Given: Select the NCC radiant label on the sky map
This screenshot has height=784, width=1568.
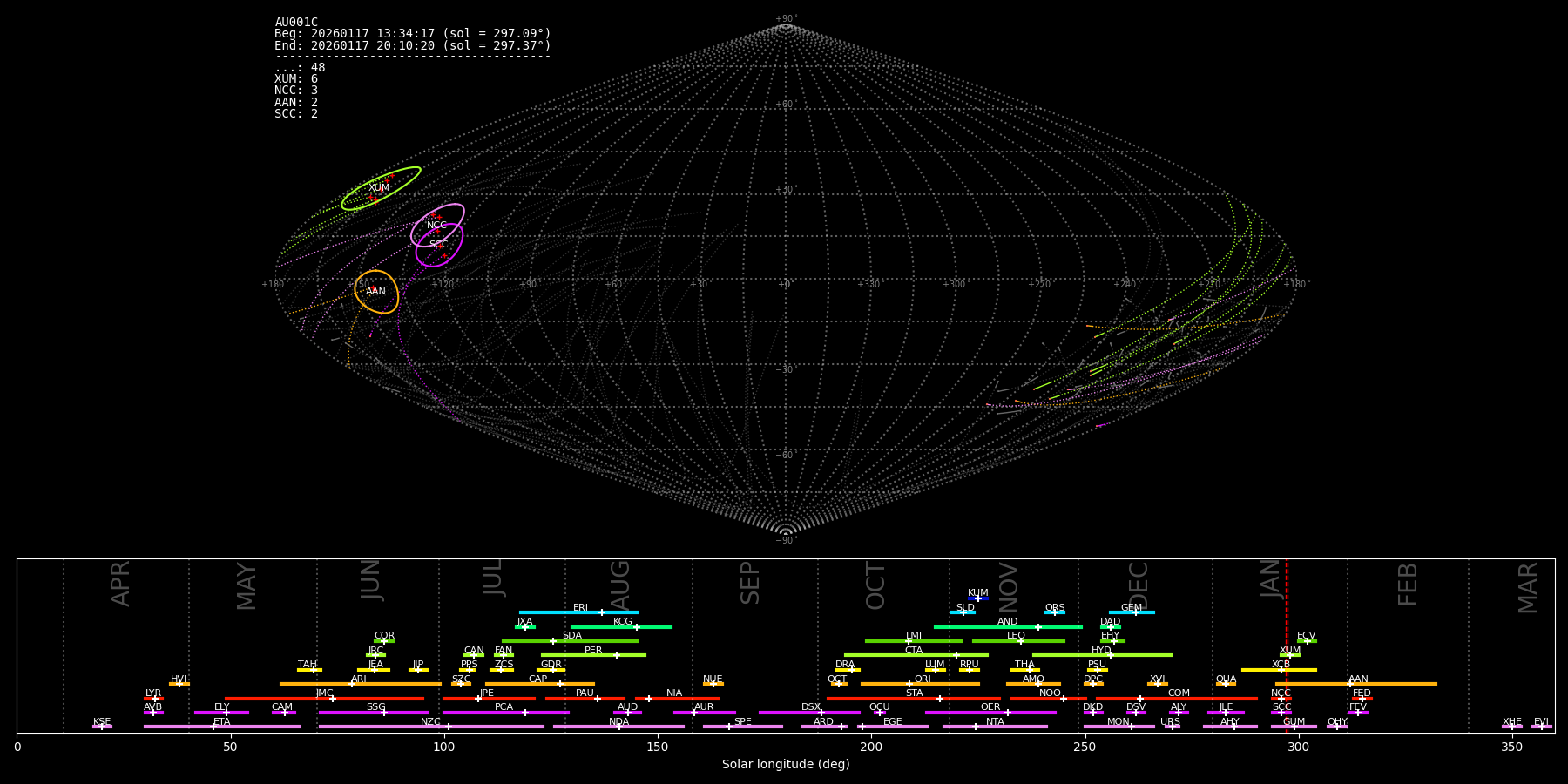Looking at the screenshot, I should pos(436,226).
